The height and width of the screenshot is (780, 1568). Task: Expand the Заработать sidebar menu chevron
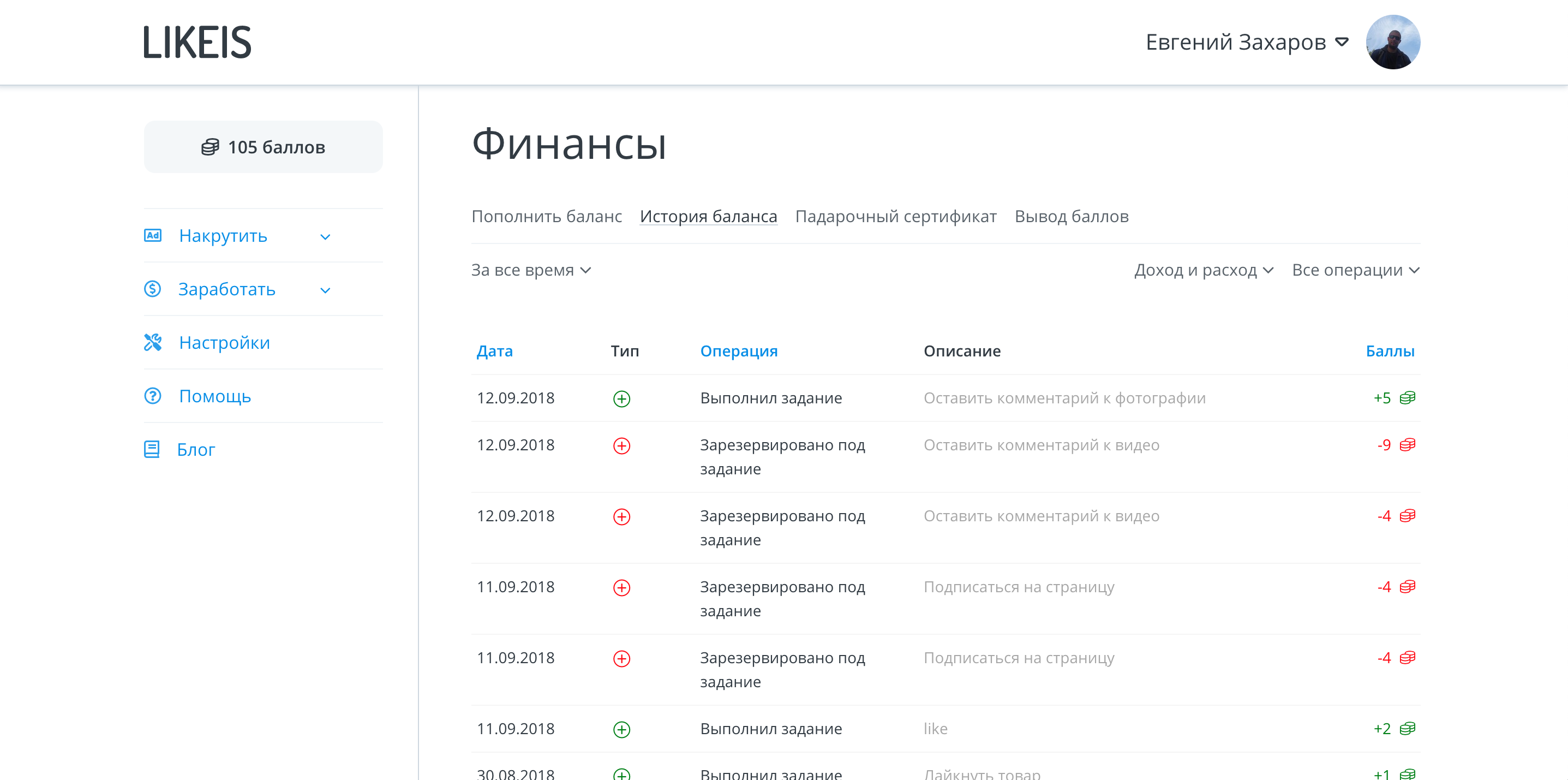325,290
